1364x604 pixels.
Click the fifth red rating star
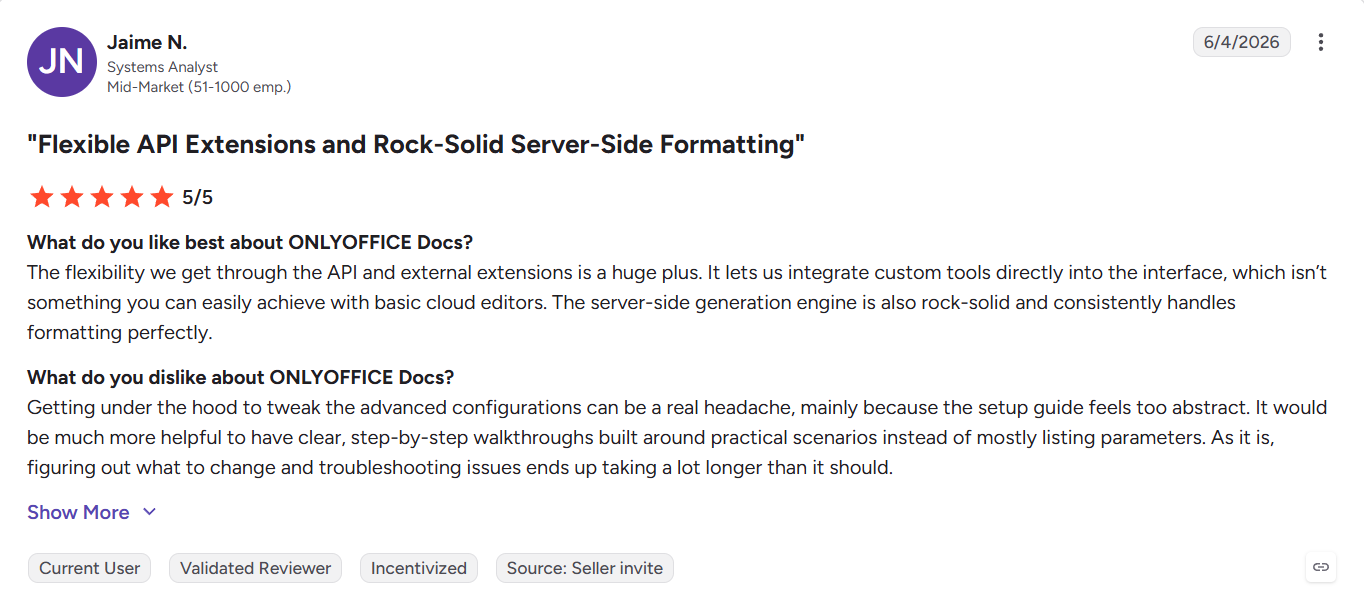click(162, 197)
